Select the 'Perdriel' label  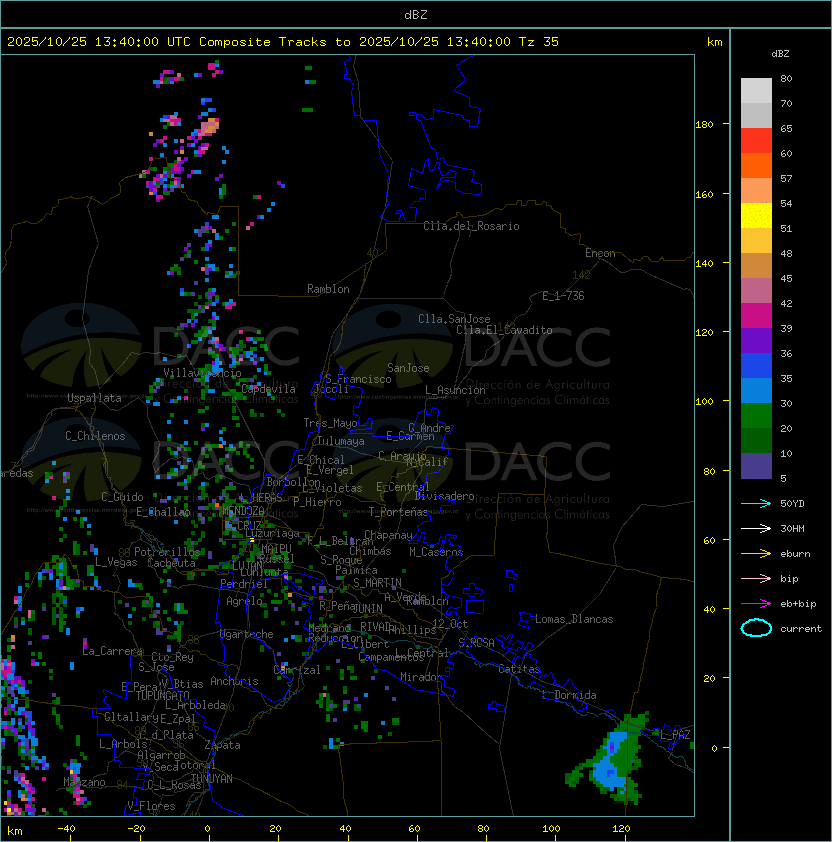244,584
